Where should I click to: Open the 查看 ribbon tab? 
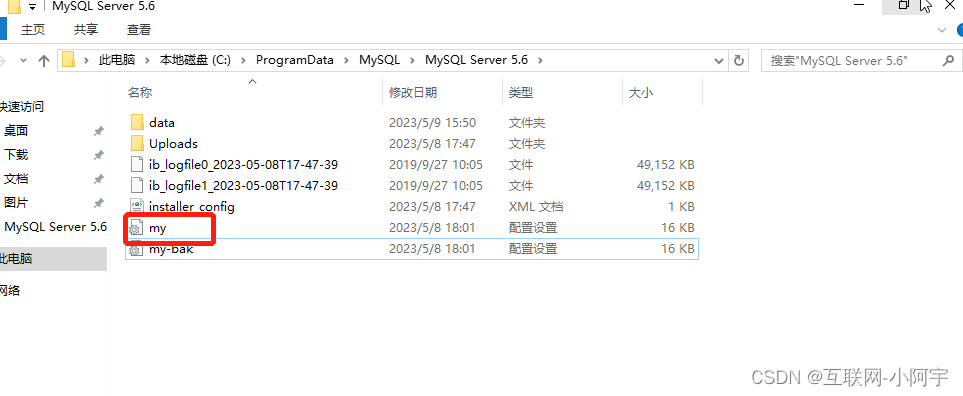point(139,29)
